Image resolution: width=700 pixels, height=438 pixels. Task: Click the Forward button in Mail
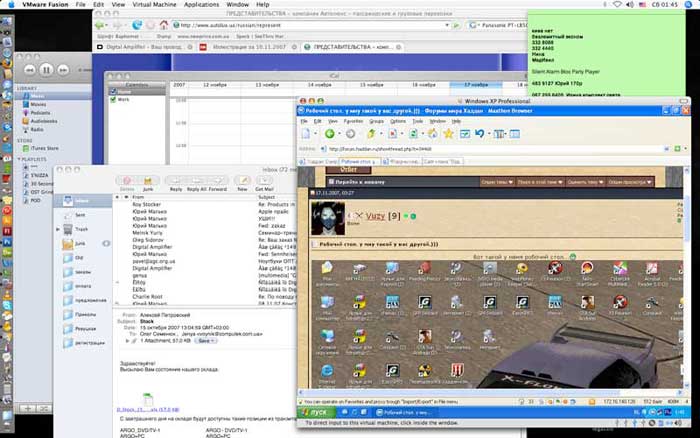click(x=218, y=183)
